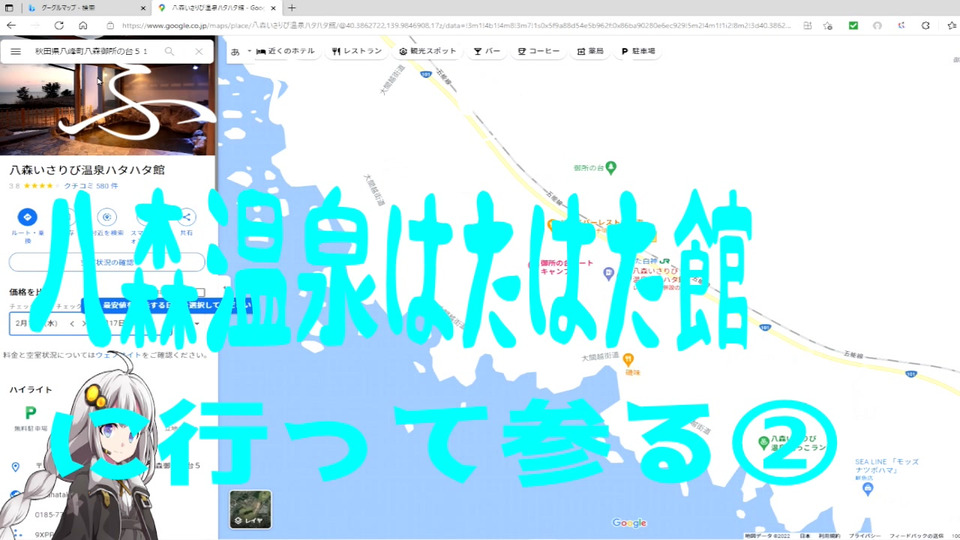Open プライバシー footer link
Screen dimensions: 960x540
coord(864,536)
